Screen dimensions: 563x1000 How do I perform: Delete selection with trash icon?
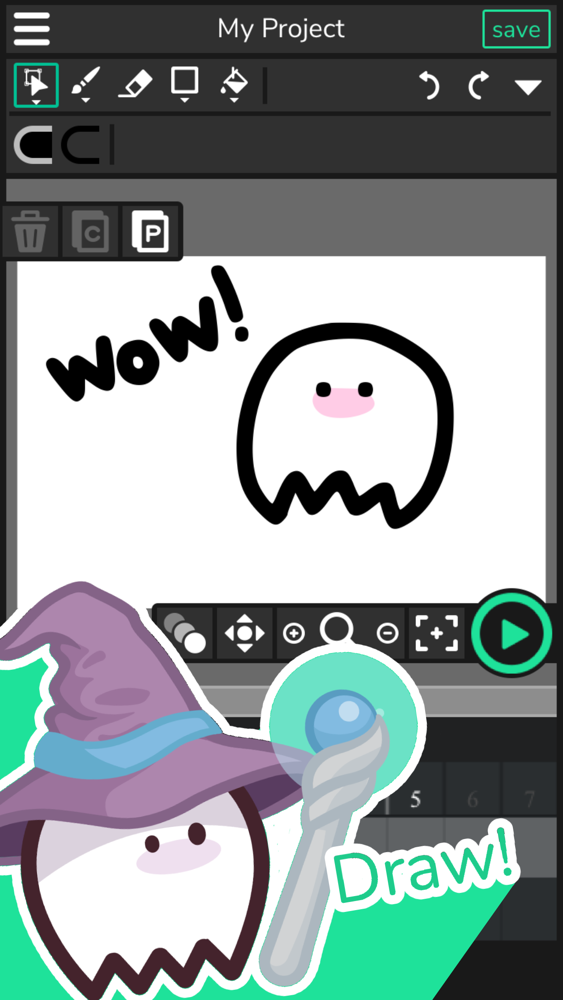[x=29, y=232]
